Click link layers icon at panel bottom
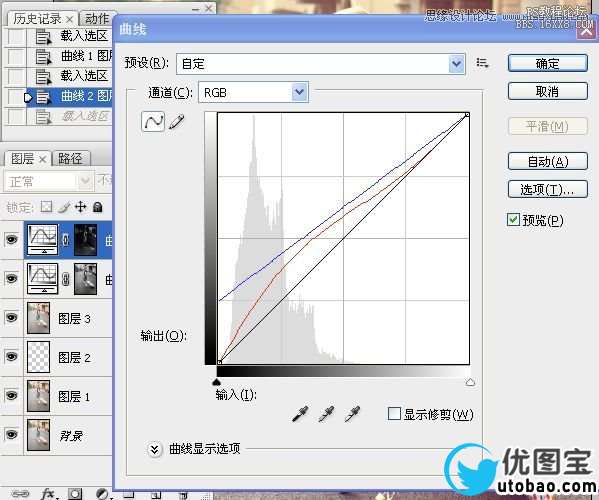The height and width of the screenshot is (500, 599). tap(20, 494)
